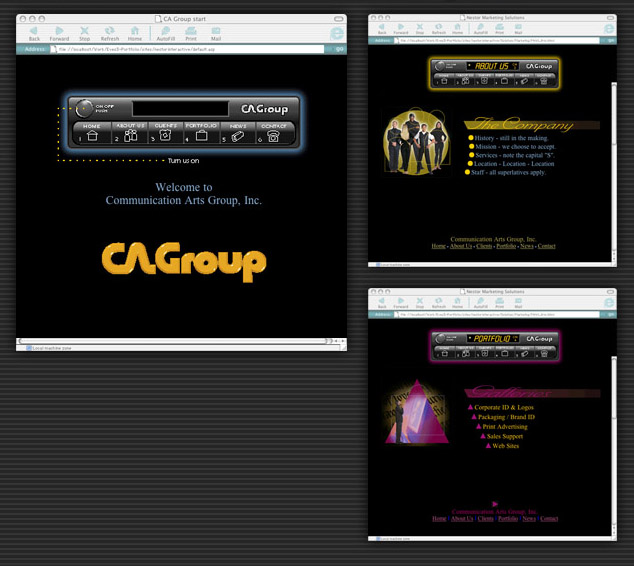
Task: Click the large orange CAGroup logo
Action: [x=184, y=262]
